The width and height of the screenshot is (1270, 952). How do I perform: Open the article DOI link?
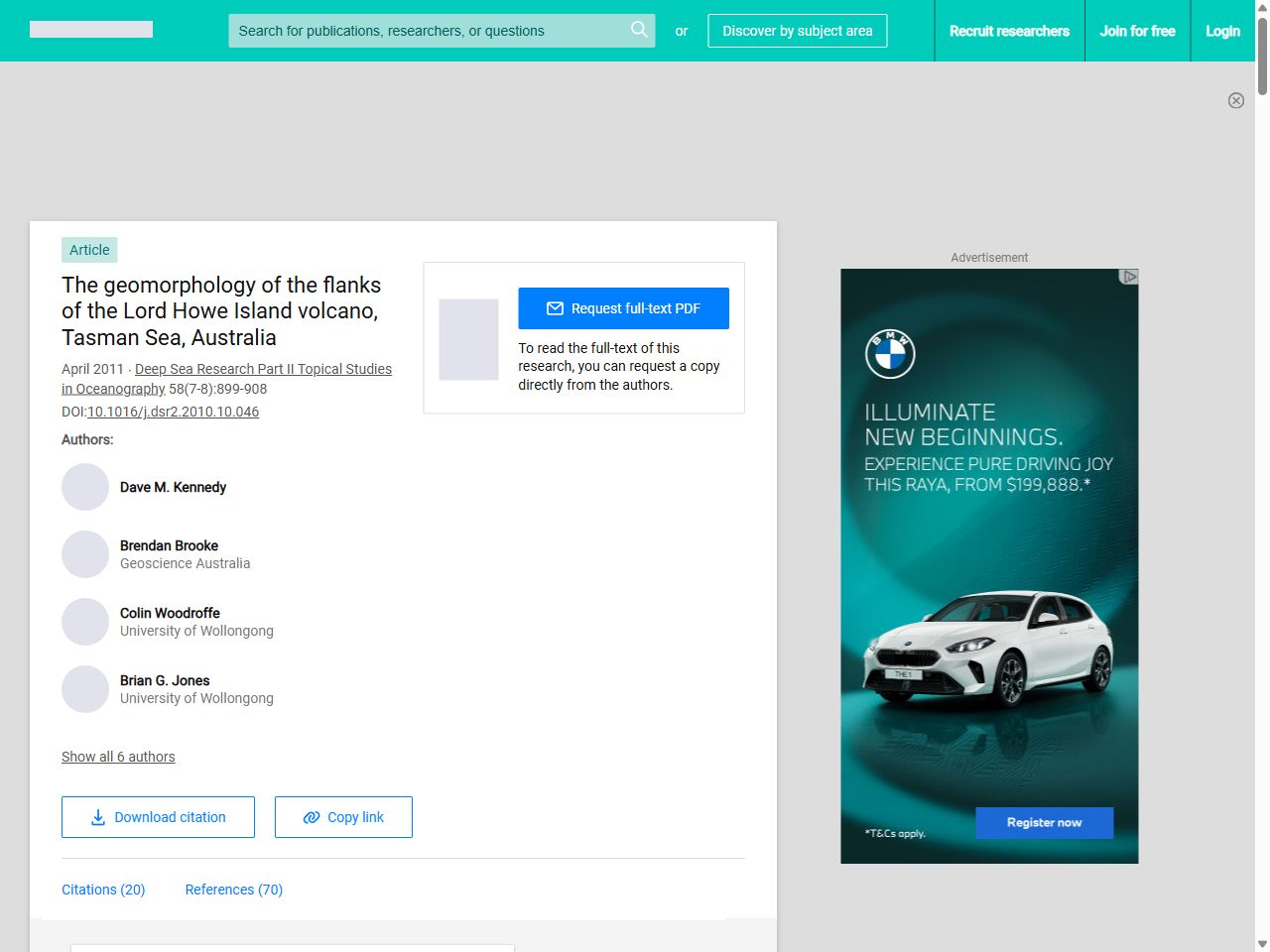[x=173, y=412]
